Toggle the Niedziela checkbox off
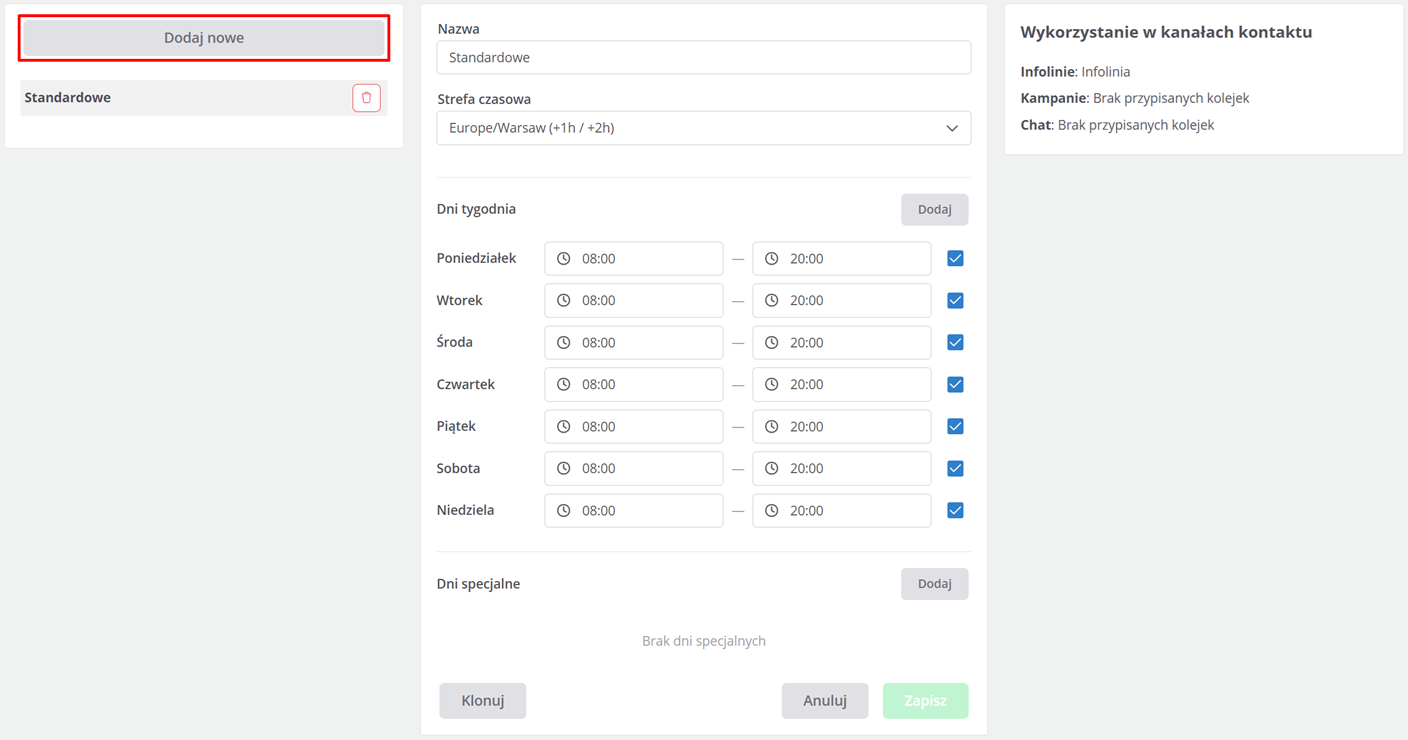Viewport: 1408px width, 740px height. coord(955,511)
